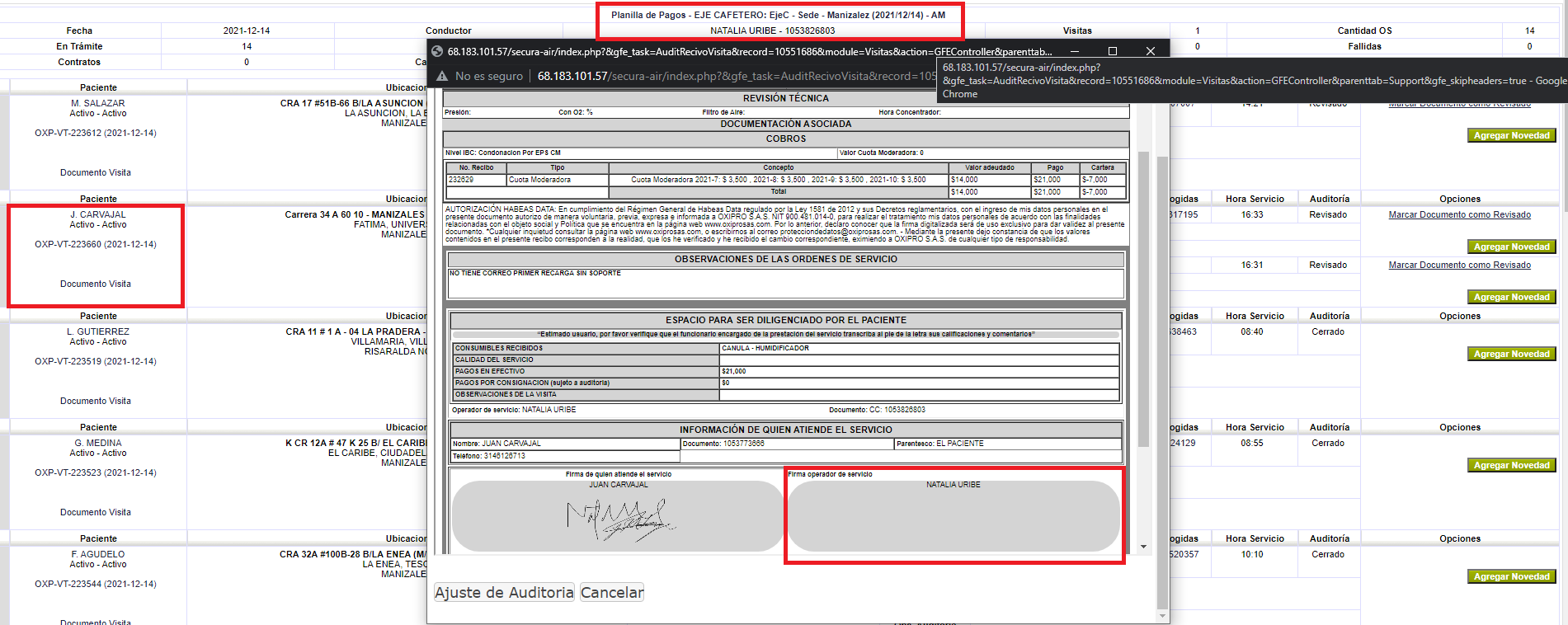Select order 'OXP-VT-223612 (2021-12-14)'
The width and height of the screenshot is (1568, 625).
(96, 133)
